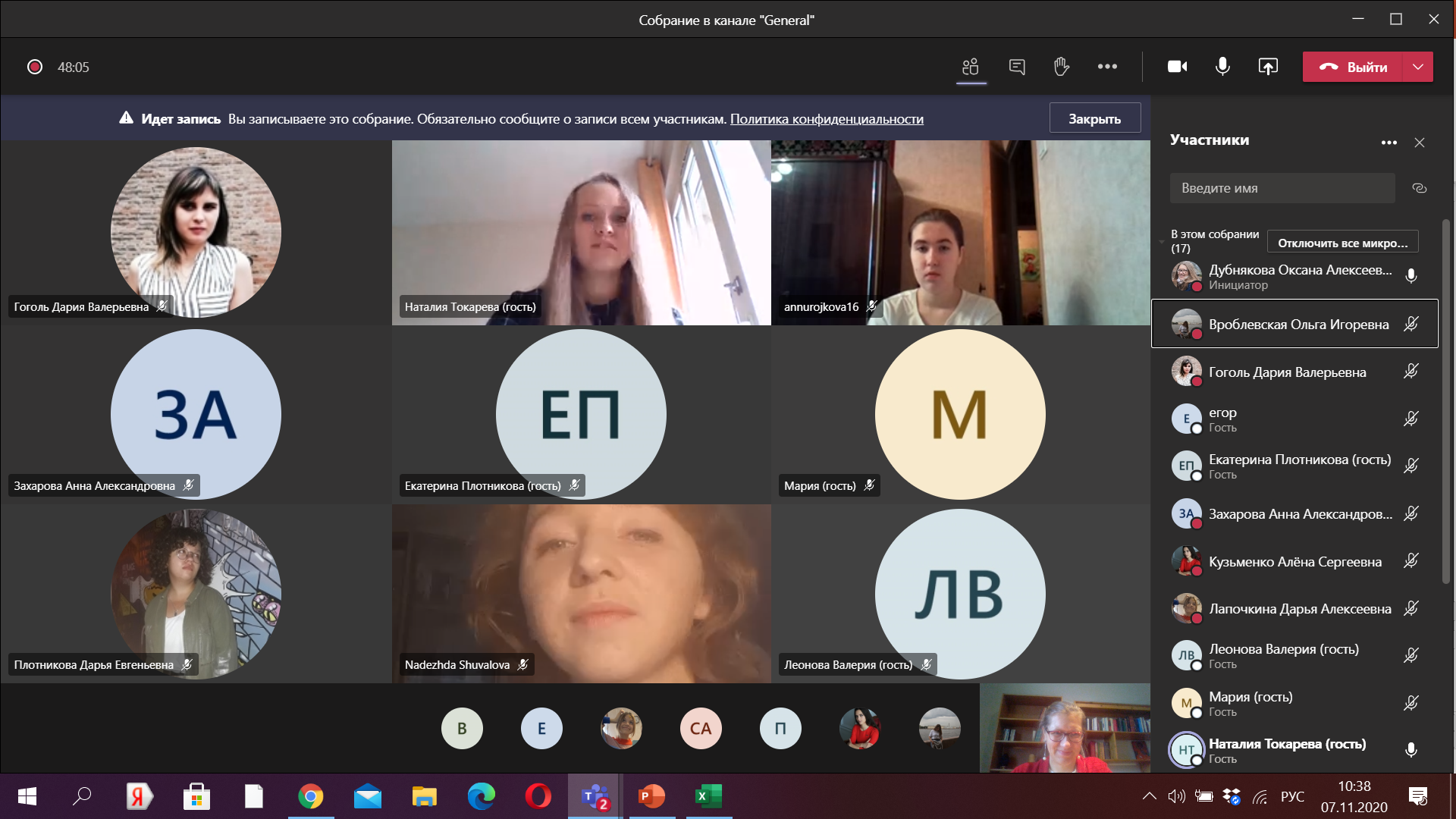This screenshot has width=1456, height=819.
Task: Raise hand in the meeting
Action: 1061,67
